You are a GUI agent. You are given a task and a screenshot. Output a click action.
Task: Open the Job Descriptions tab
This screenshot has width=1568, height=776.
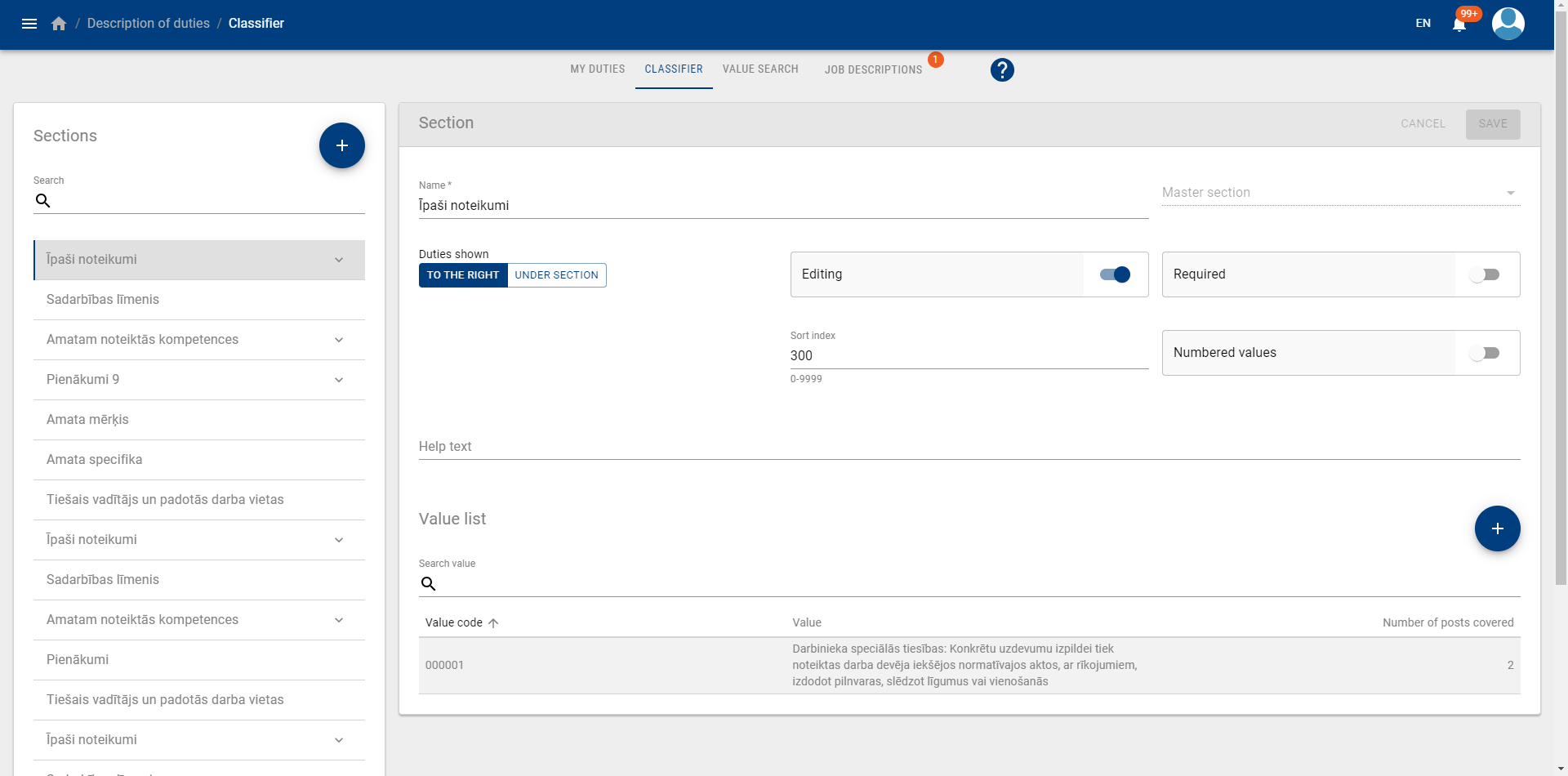click(873, 70)
